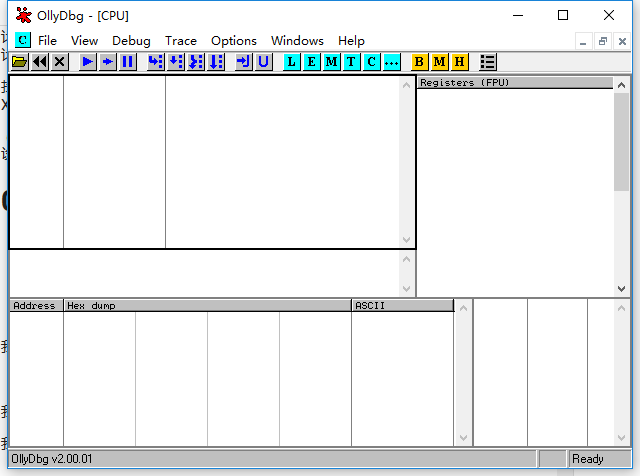The width and height of the screenshot is (640, 476).
Task: Click the Hex dump column header
Action: (x=207, y=305)
